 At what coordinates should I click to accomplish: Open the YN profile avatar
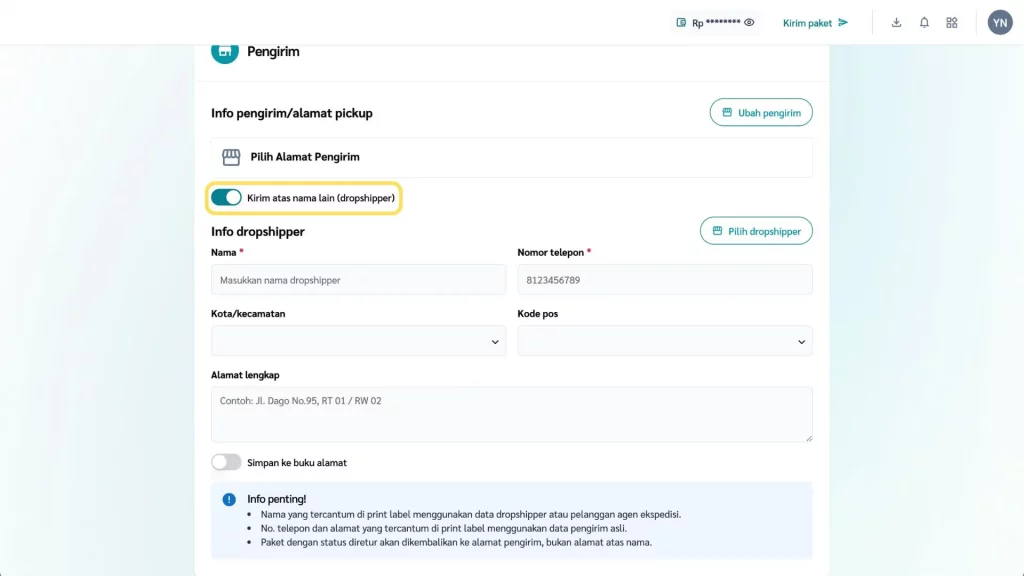tap(1000, 23)
